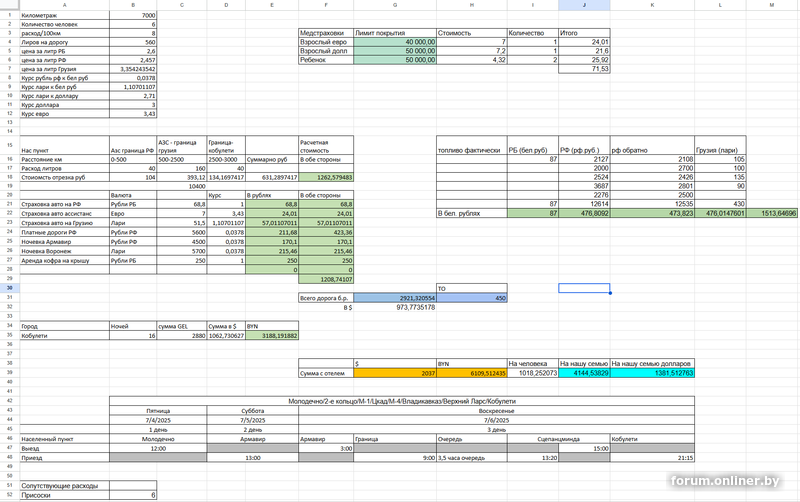Select the "рф обратно" header cell
The image size is (800, 502).
coord(653,145)
